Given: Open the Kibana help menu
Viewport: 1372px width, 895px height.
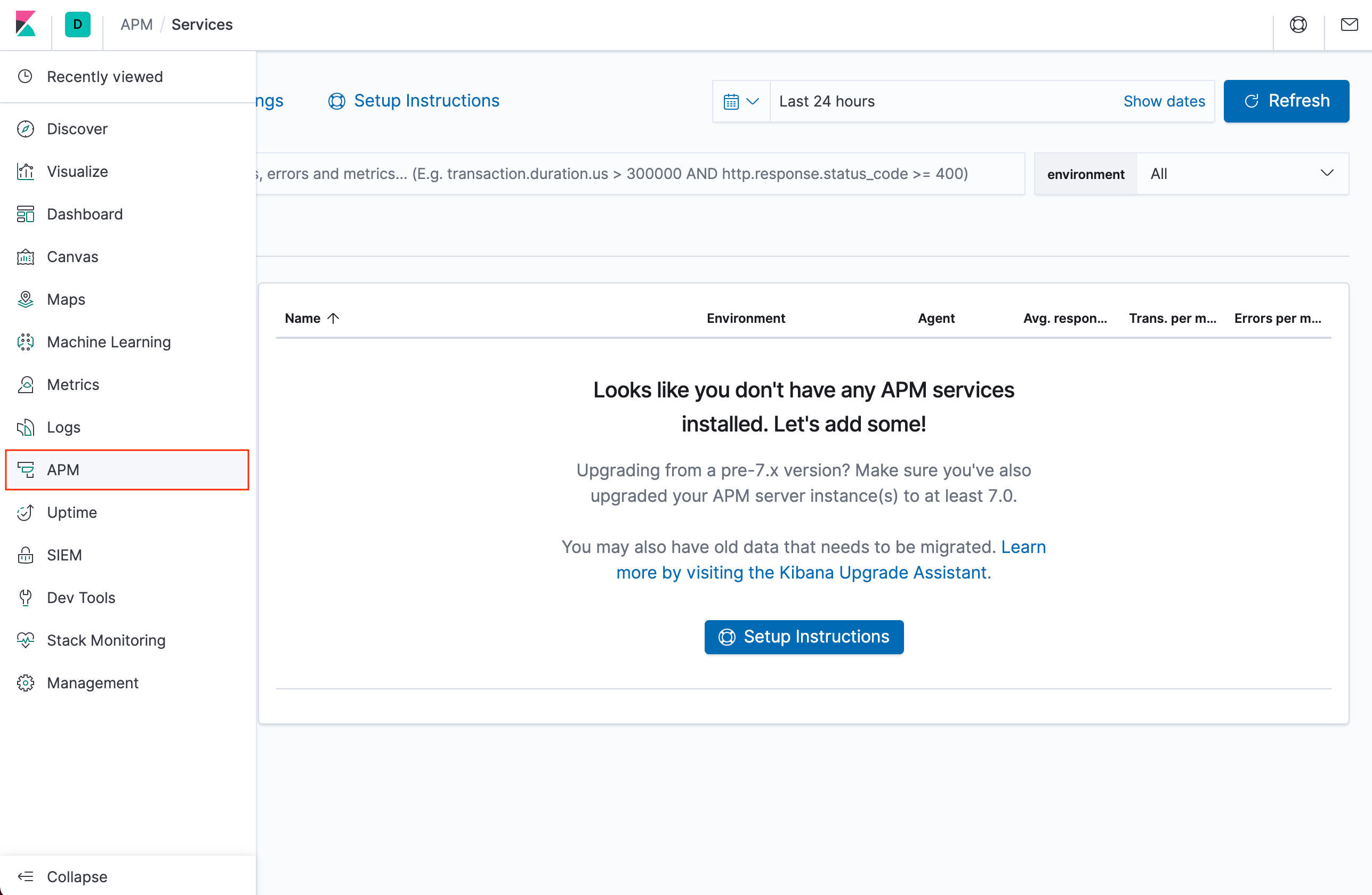Looking at the screenshot, I should [1298, 24].
